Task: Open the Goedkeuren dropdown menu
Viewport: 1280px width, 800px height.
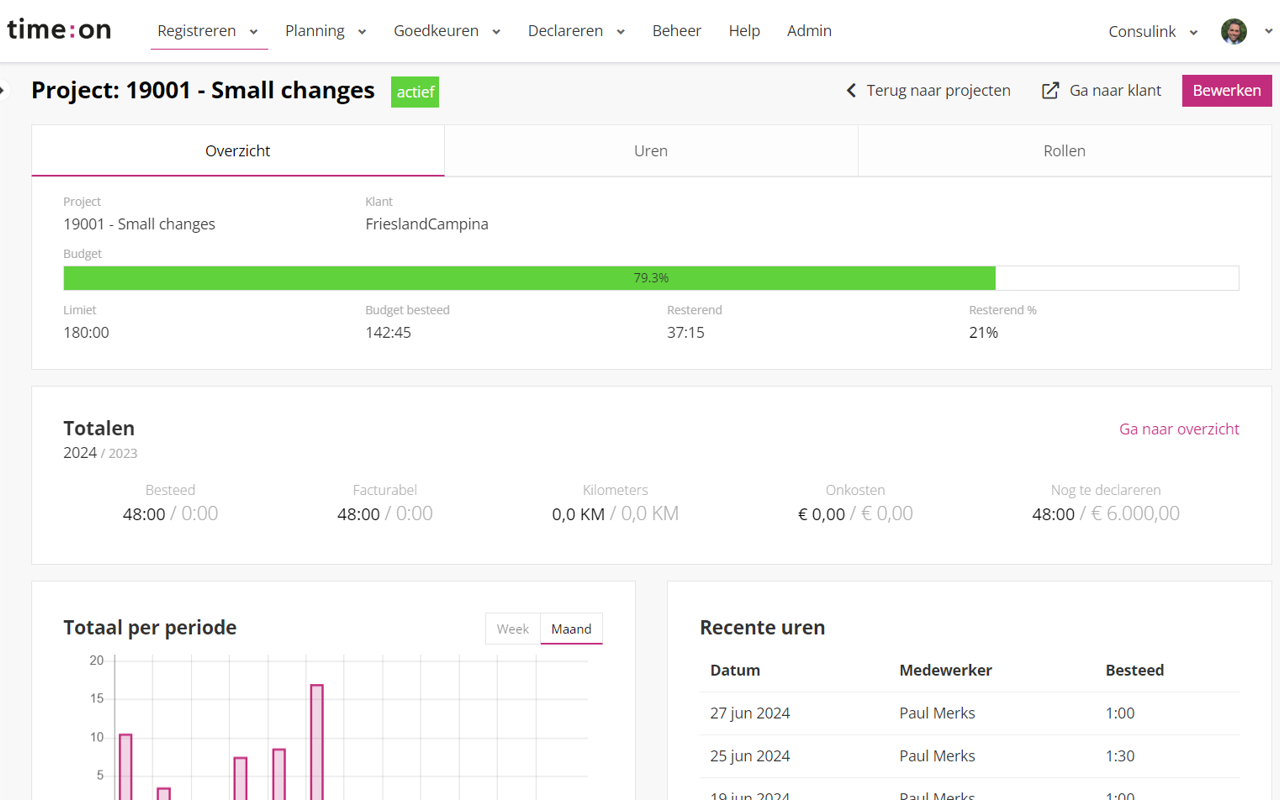Action: [447, 31]
